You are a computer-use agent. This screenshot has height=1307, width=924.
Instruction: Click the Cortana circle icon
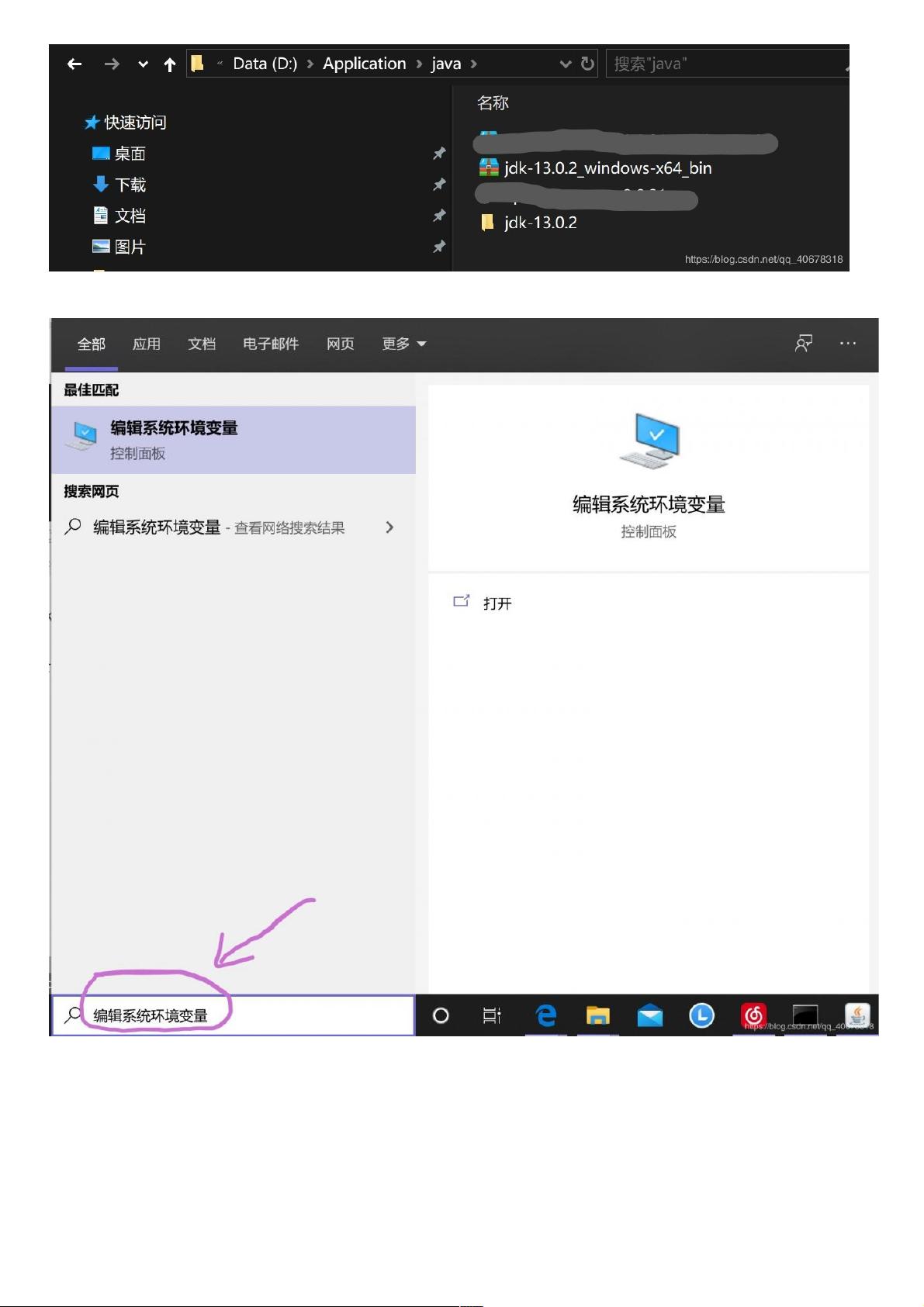(441, 1015)
